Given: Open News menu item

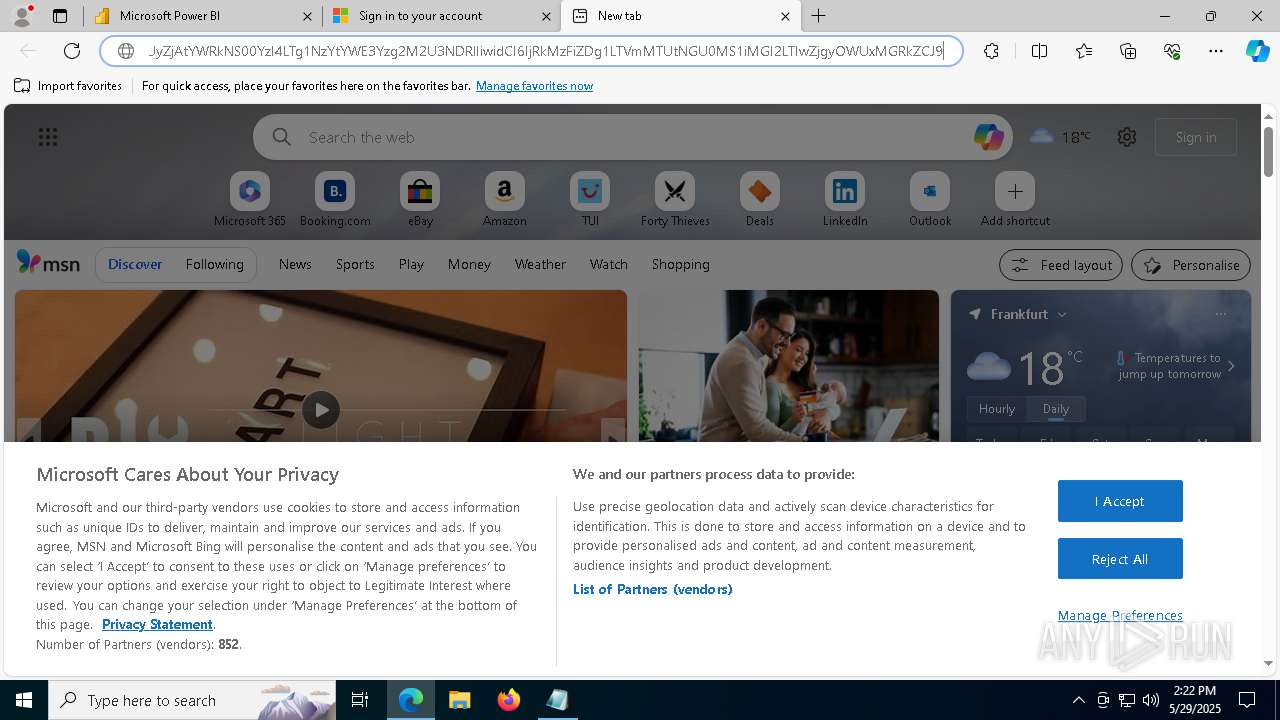Looking at the screenshot, I should pyautogui.click(x=295, y=264).
